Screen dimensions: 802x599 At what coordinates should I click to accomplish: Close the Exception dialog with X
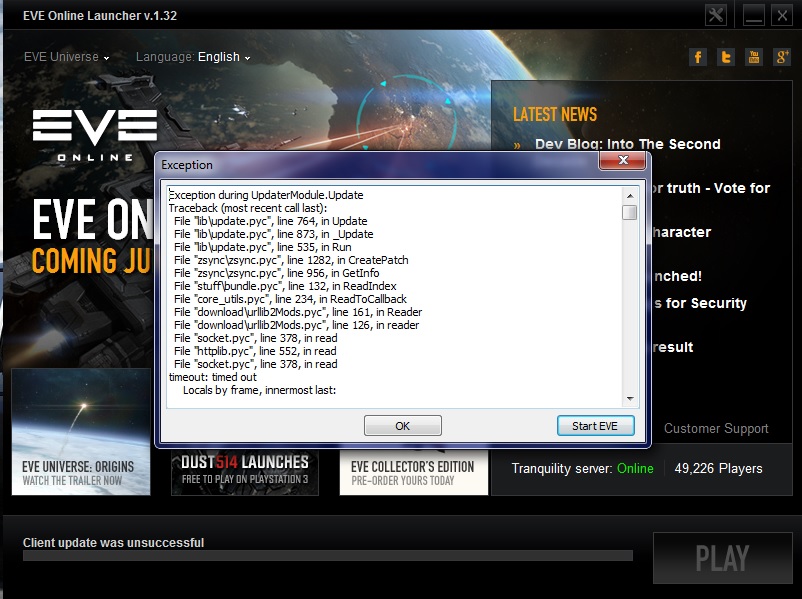tap(622, 160)
